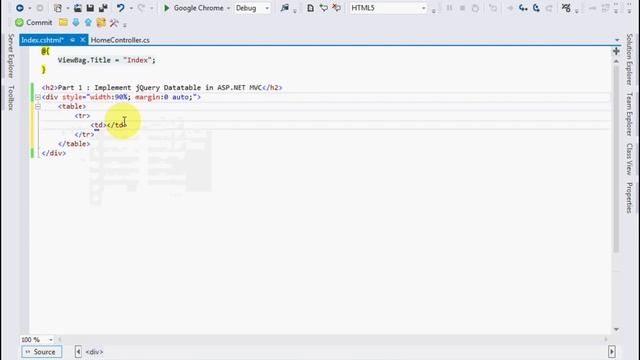Screen dimensions: 640x360
Task: Open the Team Explorer side tab
Action: pyautogui.click(x=629, y=114)
